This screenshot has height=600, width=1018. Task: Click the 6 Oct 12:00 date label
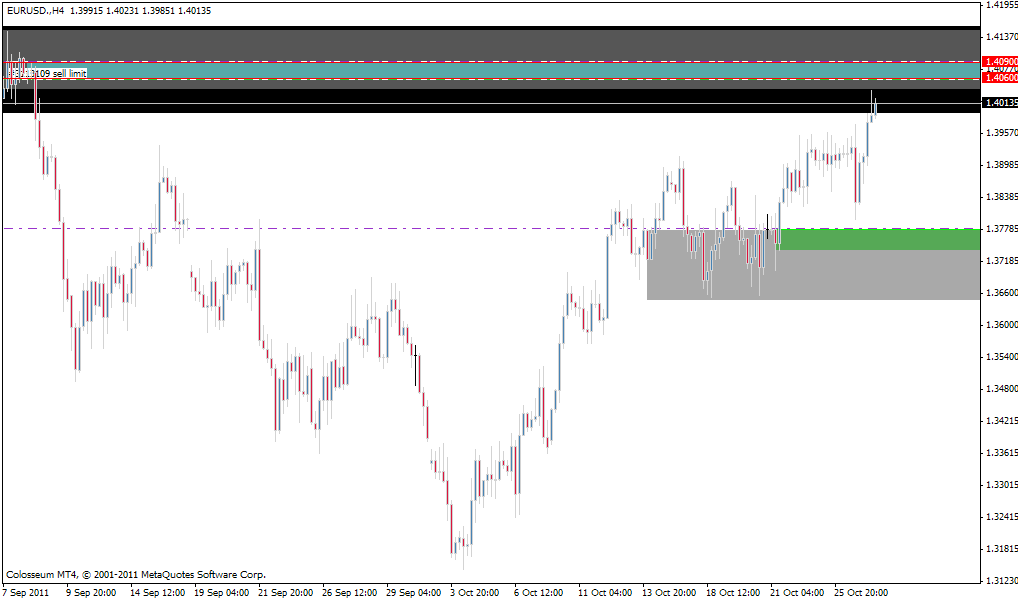[x=539, y=592]
